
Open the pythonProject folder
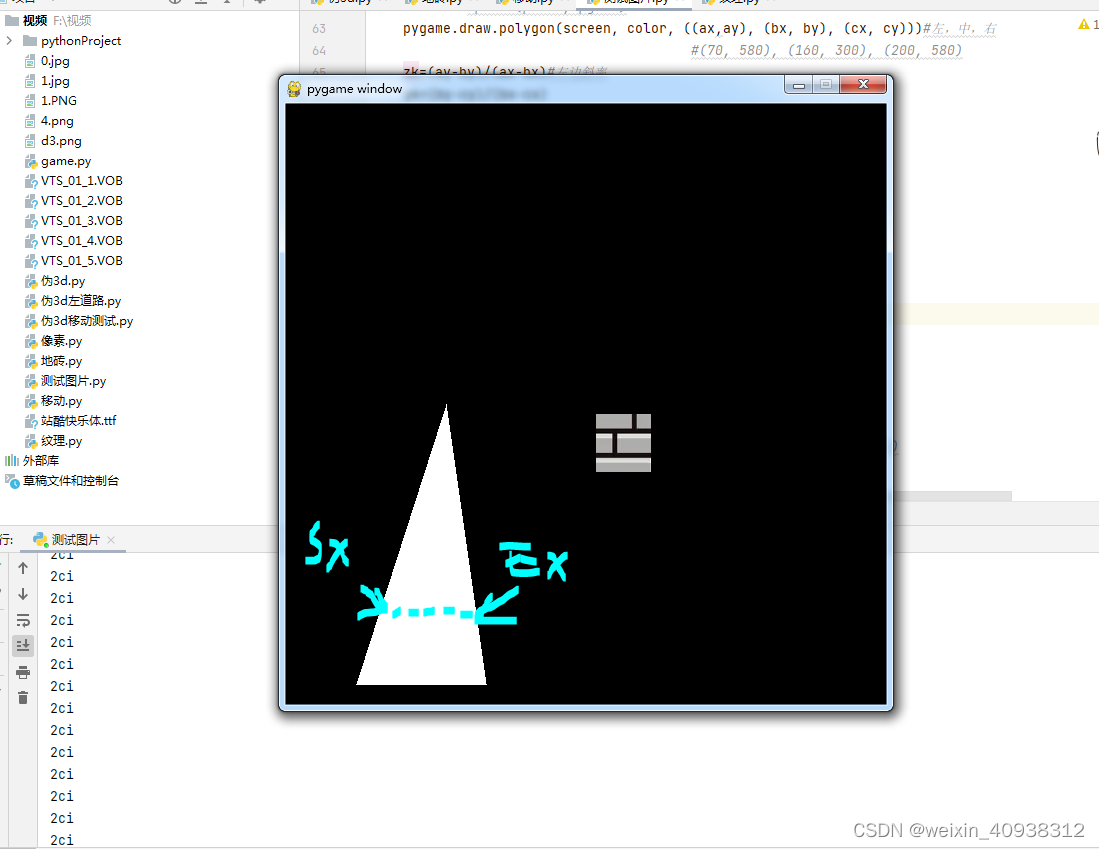coord(71,41)
